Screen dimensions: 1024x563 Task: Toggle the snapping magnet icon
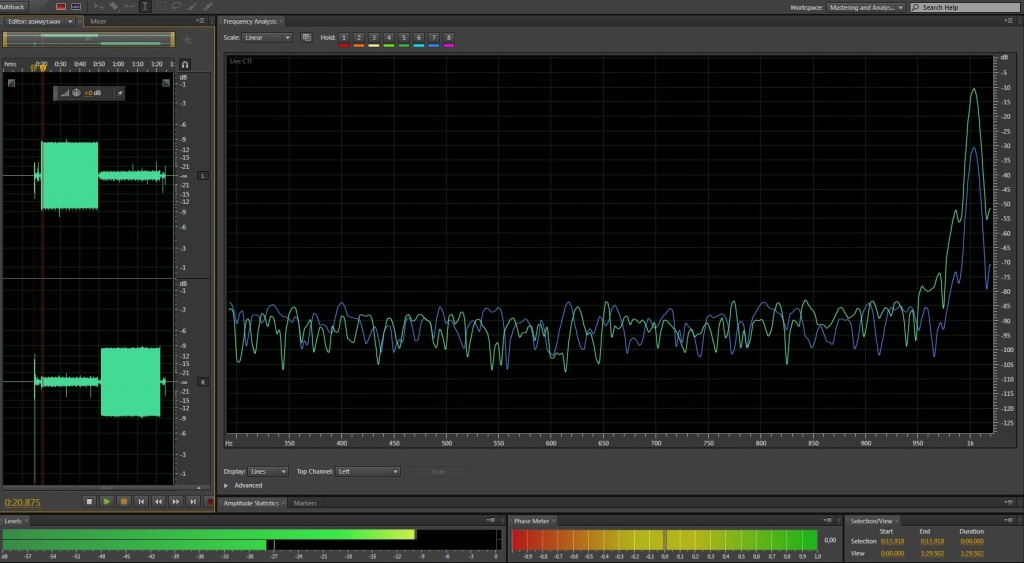coord(185,64)
